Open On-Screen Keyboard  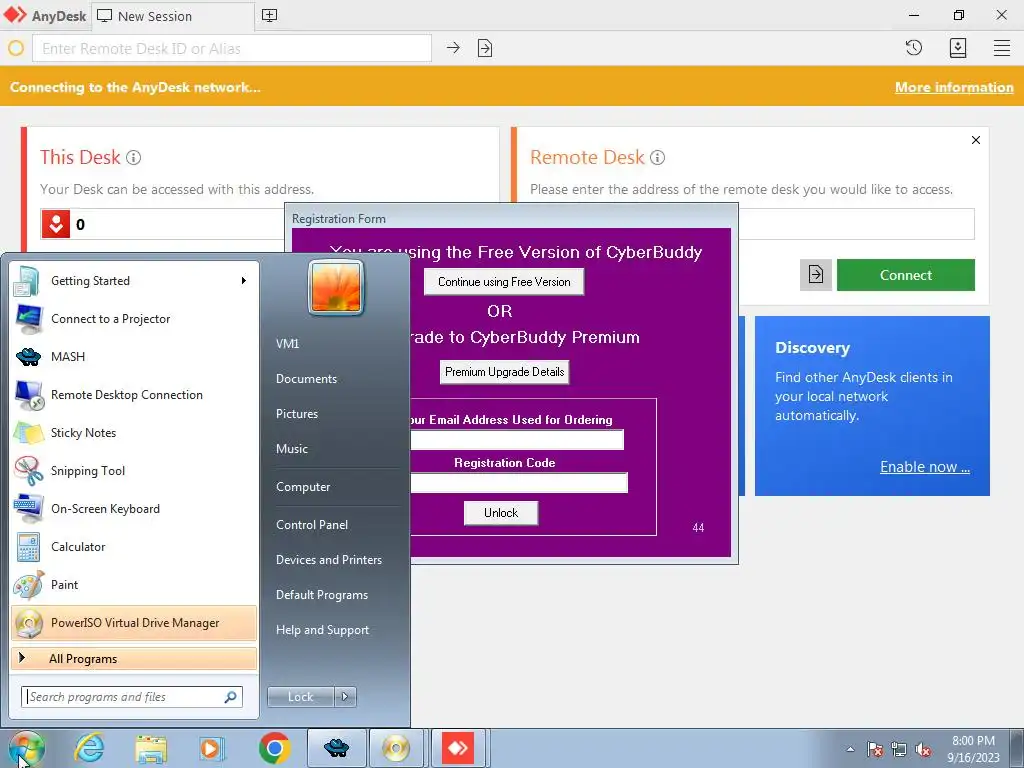[x=134, y=509]
